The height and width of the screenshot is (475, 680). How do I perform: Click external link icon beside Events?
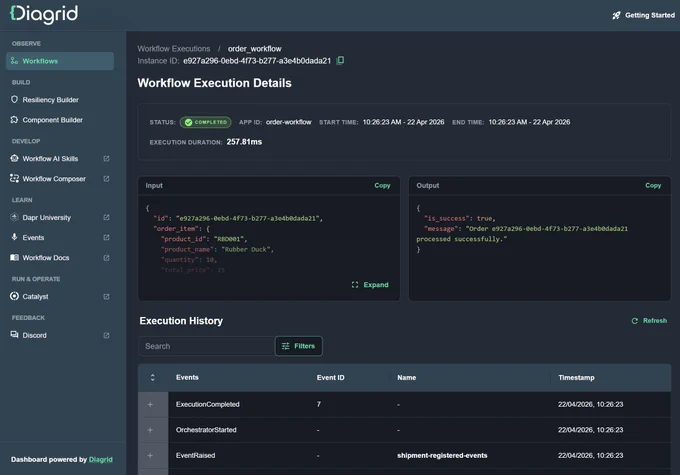(106, 237)
